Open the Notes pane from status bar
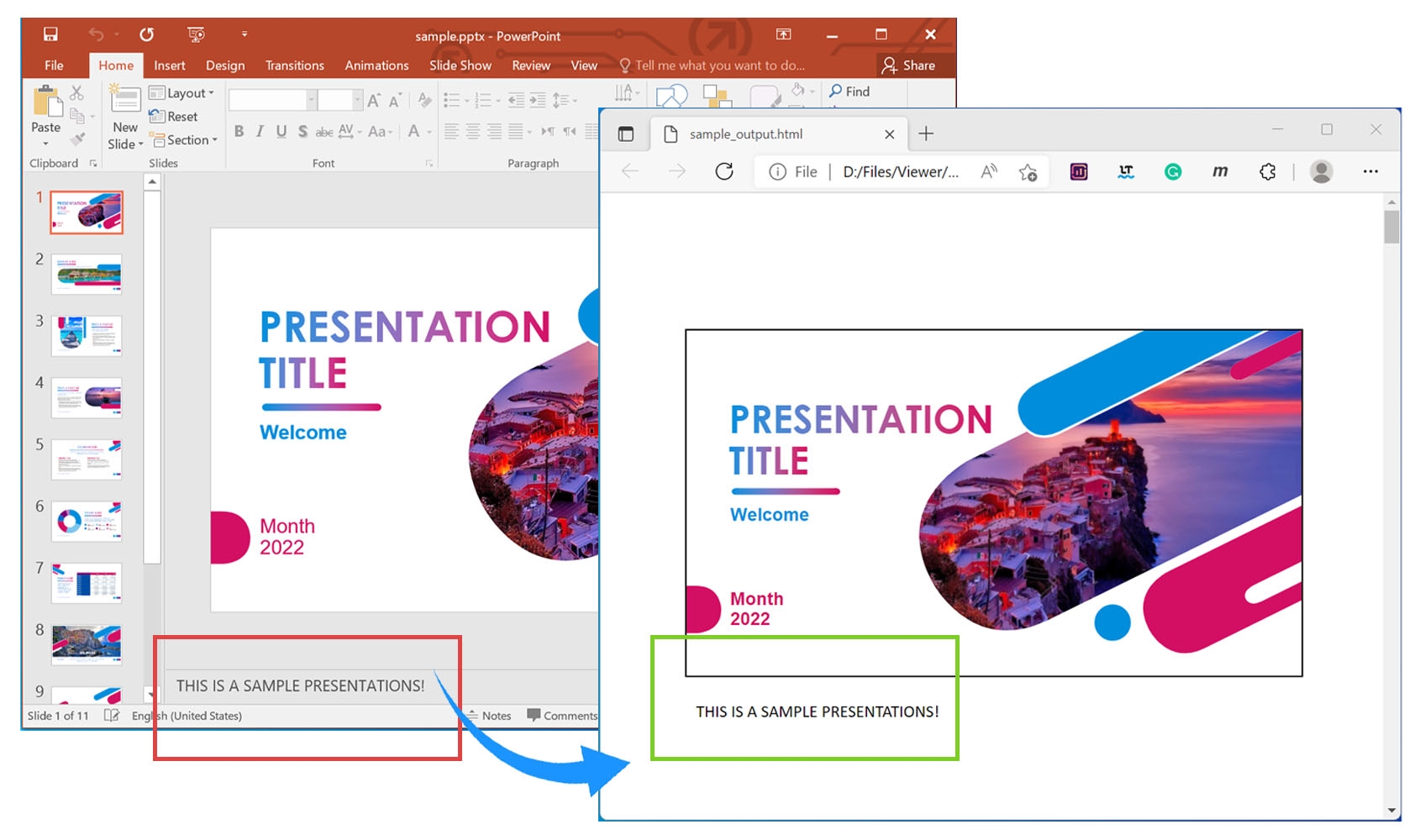 tap(492, 716)
